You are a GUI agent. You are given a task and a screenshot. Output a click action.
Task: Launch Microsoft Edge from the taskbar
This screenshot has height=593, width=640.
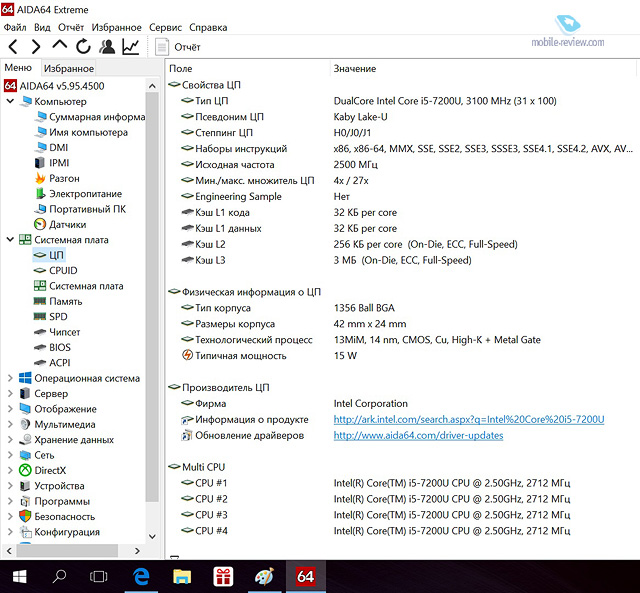pos(141,576)
